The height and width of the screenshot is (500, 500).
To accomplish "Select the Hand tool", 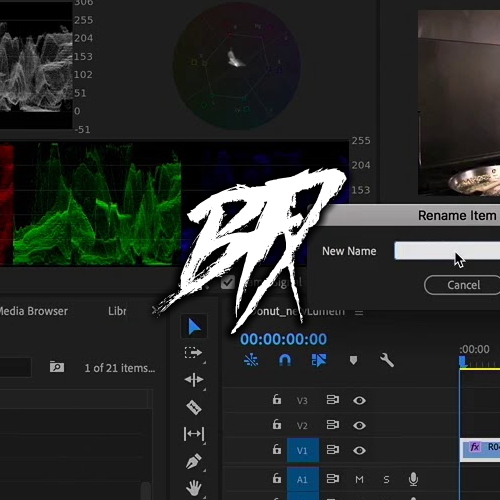I will click(x=194, y=488).
